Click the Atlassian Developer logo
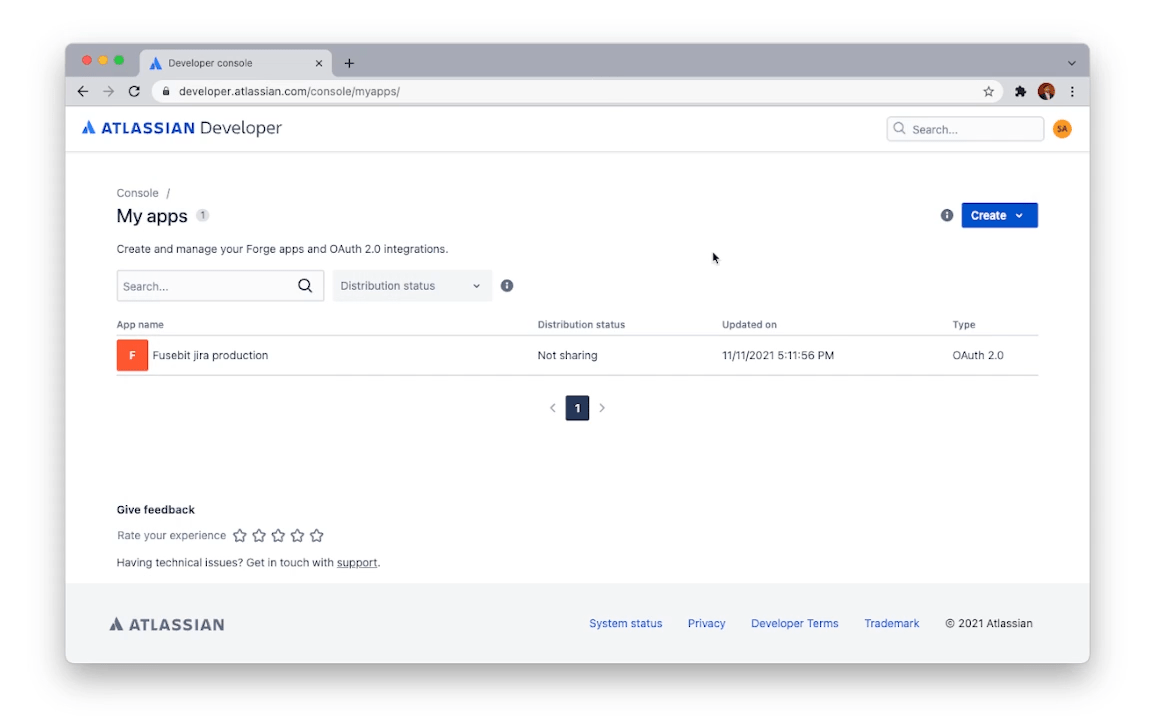Viewport: 1152px width, 720px height. tap(181, 128)
